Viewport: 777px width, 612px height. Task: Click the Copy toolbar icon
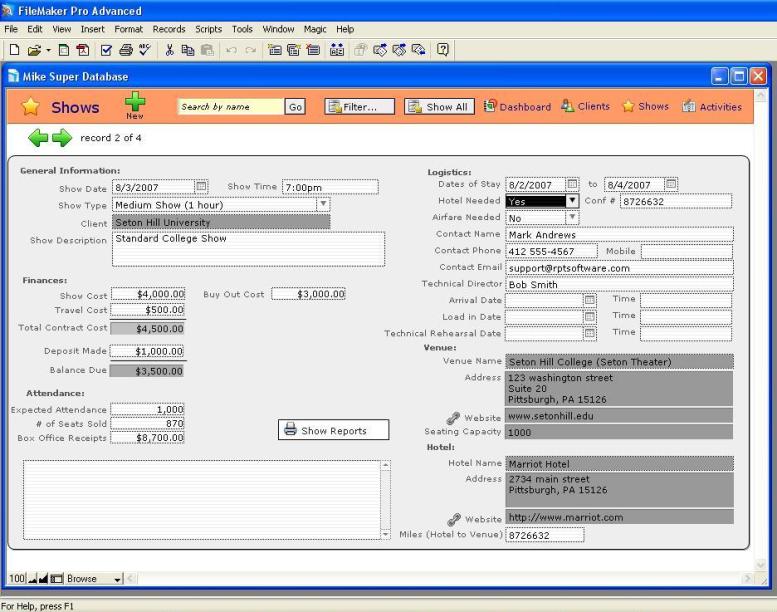click(x=188, y=50)
